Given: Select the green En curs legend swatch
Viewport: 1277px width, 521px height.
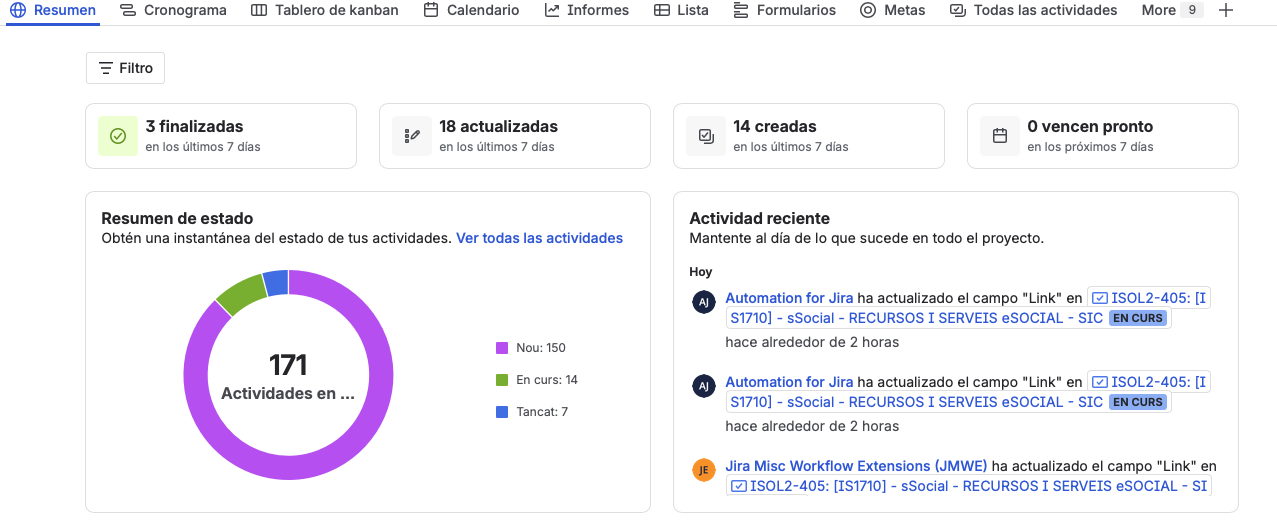Looking at the screenshot, I should (502, 380).
